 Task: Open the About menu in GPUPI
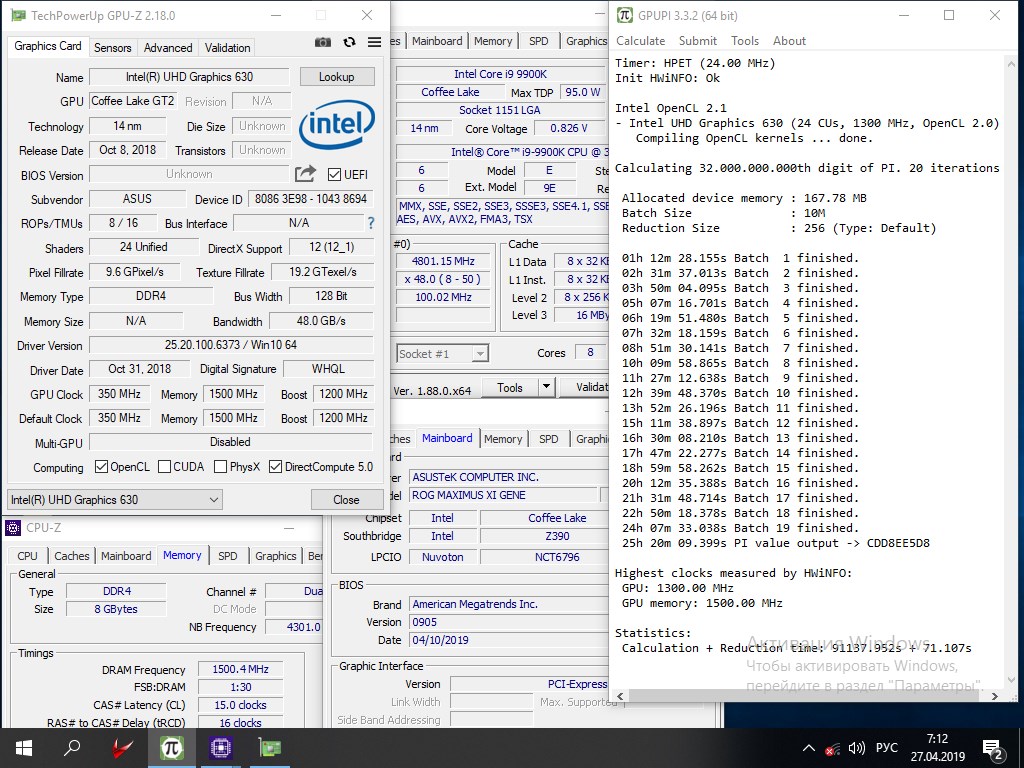click(x=789, y=40)
